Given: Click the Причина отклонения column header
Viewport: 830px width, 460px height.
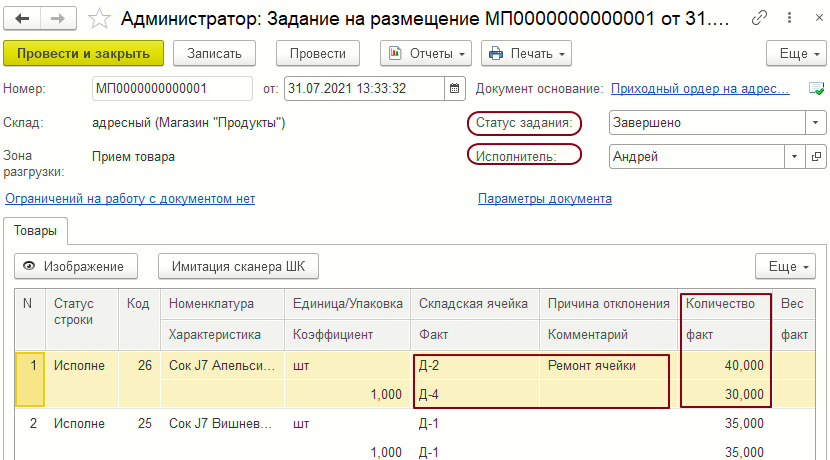Looking at the screenshot, I should click(609, 304).
